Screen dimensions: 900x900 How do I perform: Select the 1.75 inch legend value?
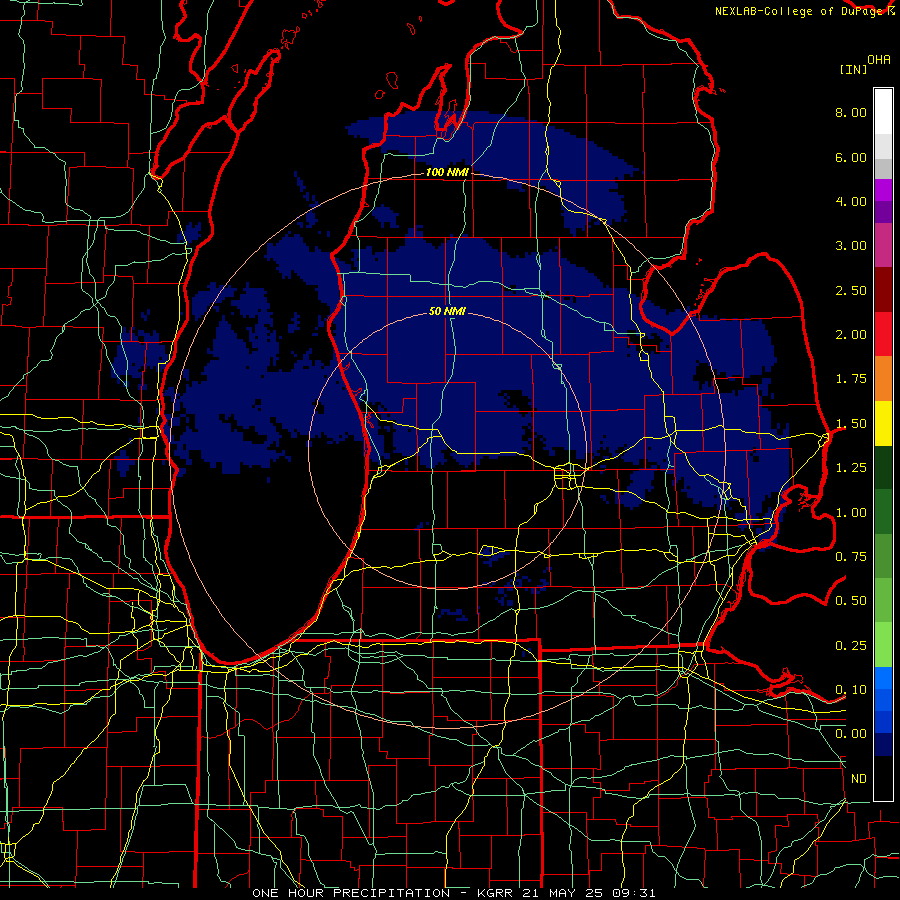coord(851,379)
